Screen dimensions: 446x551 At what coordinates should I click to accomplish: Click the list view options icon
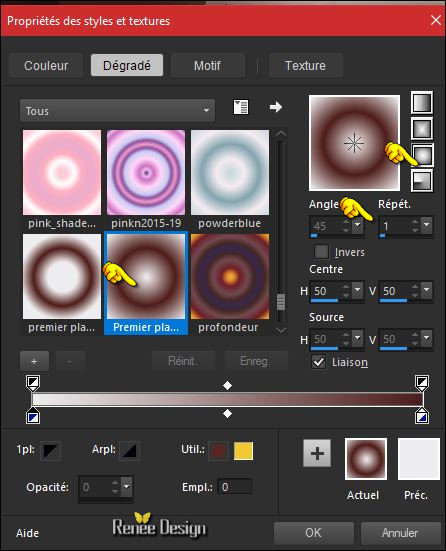coord(241,107)
